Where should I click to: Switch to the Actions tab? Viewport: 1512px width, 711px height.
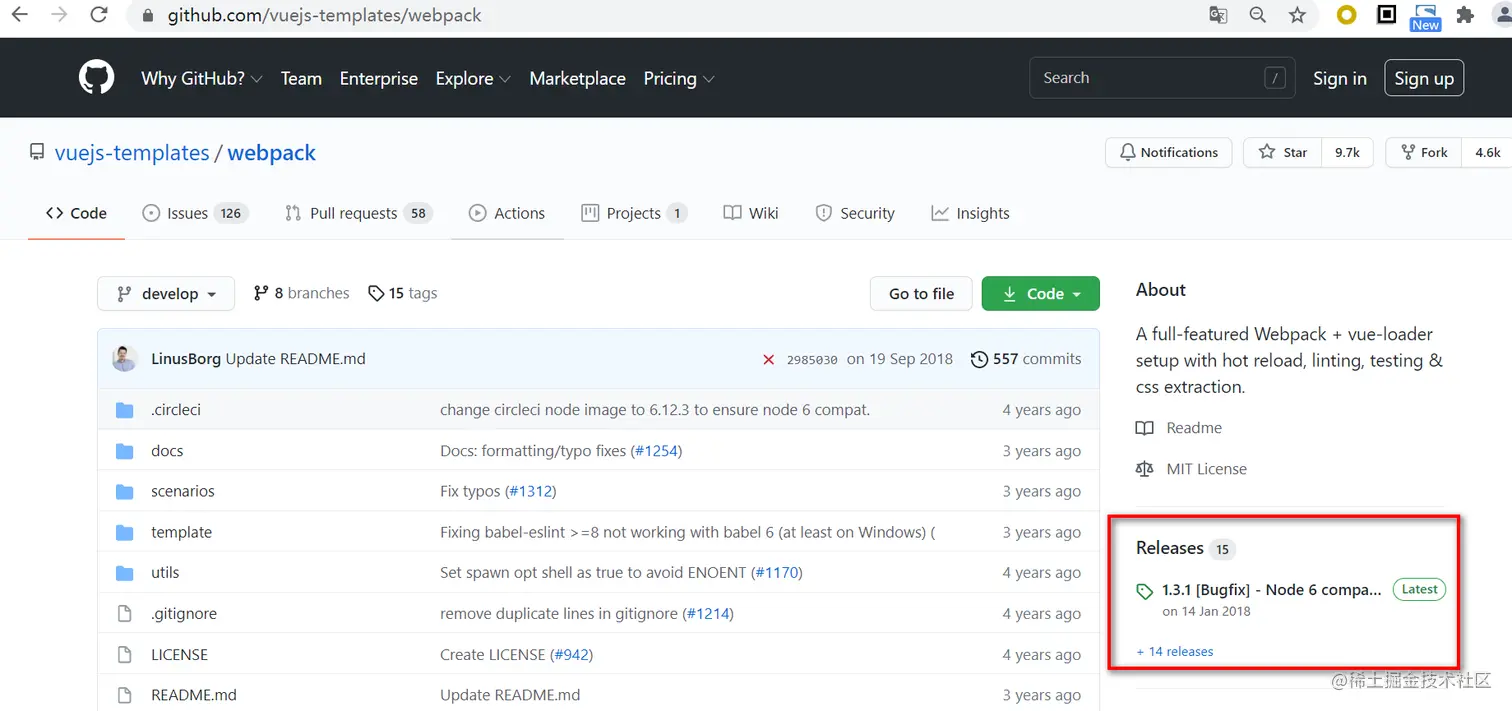tap(507, 213)
